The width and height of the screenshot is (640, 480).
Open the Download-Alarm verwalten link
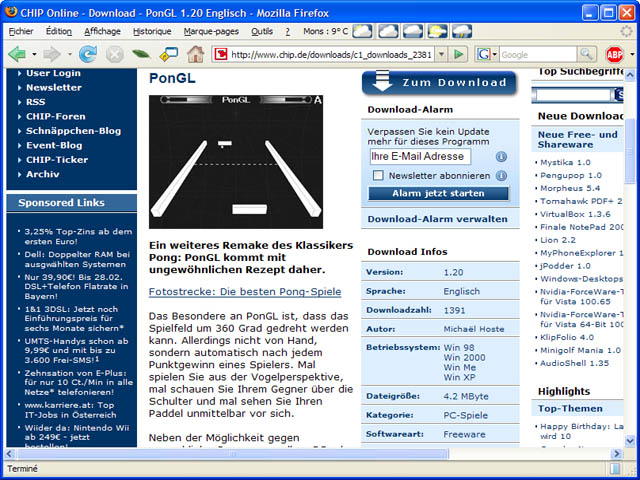[x=438, y=219]
